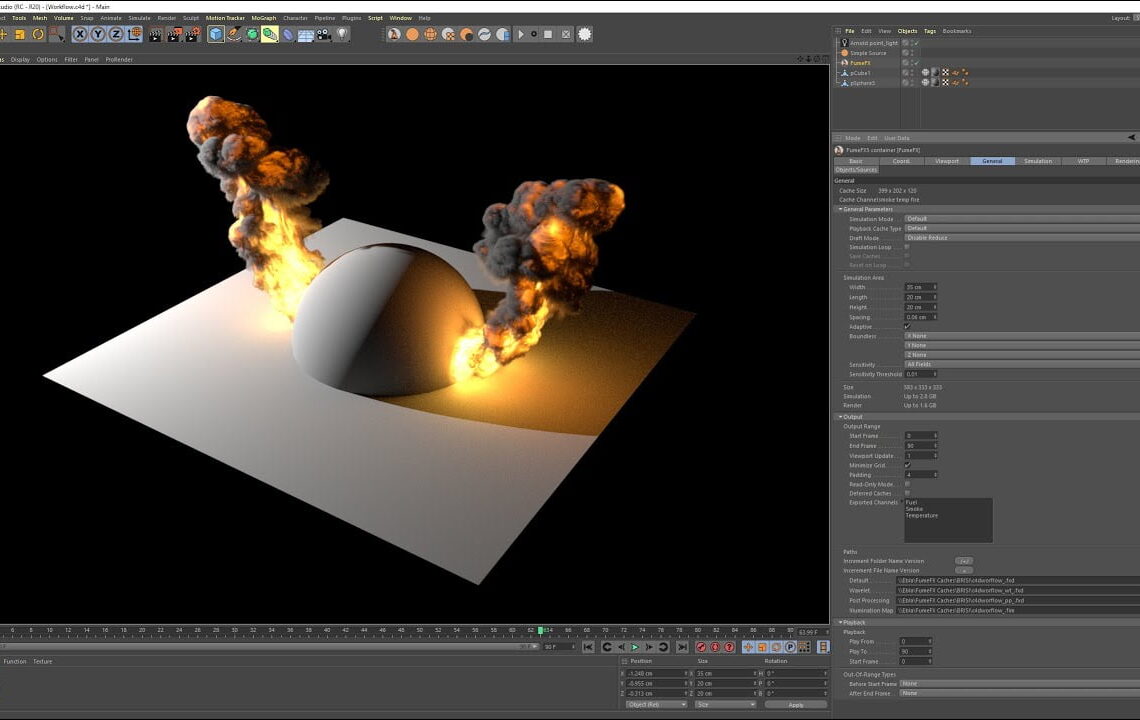This screenshot has height=720, width=1140.
Task: Click the Simple Source icon in the Objects panel
Action: click(844, 52)
